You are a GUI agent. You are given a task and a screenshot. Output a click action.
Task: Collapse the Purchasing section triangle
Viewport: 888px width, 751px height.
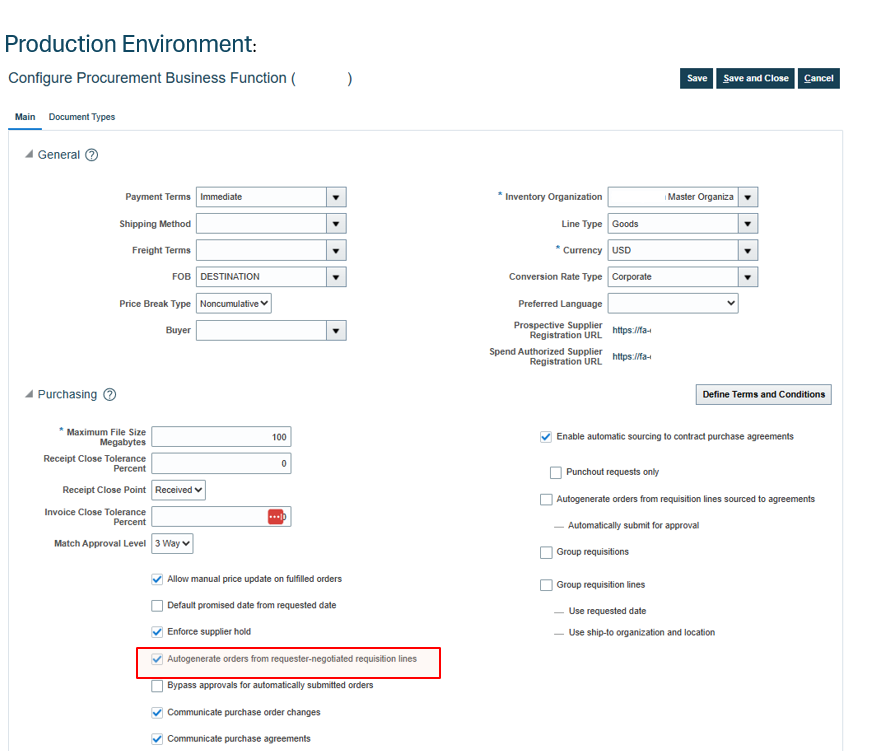pyautogui.click(x=29, y=394)
